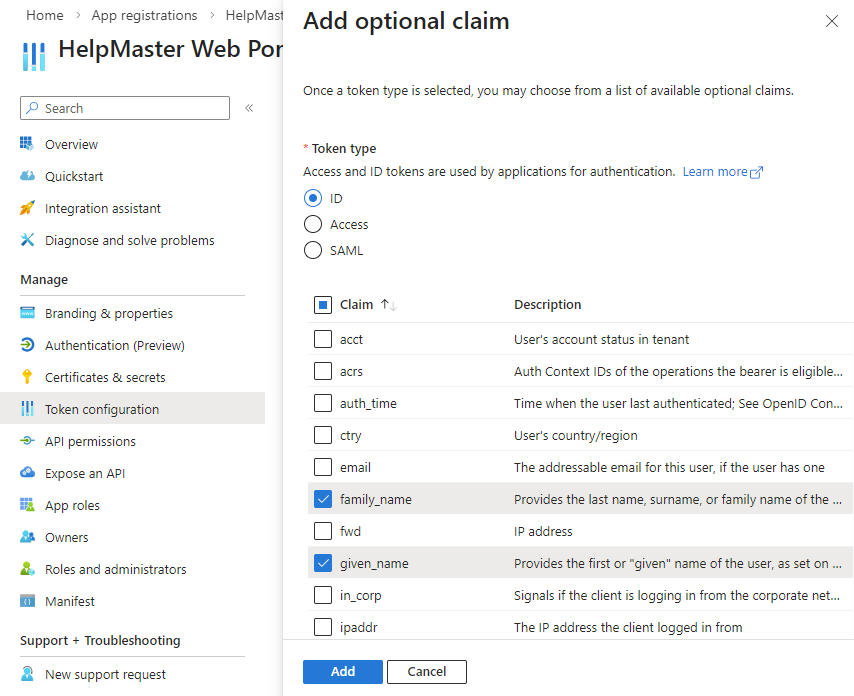The width and height of the screenshot is (854, 696).
Task: Click the App roles icon
Action: 28,505
